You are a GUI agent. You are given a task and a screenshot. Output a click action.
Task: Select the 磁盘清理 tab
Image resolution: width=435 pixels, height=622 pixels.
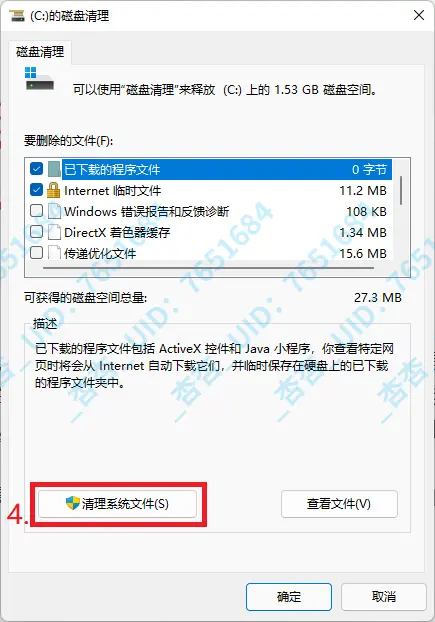(x=40, y=52)
